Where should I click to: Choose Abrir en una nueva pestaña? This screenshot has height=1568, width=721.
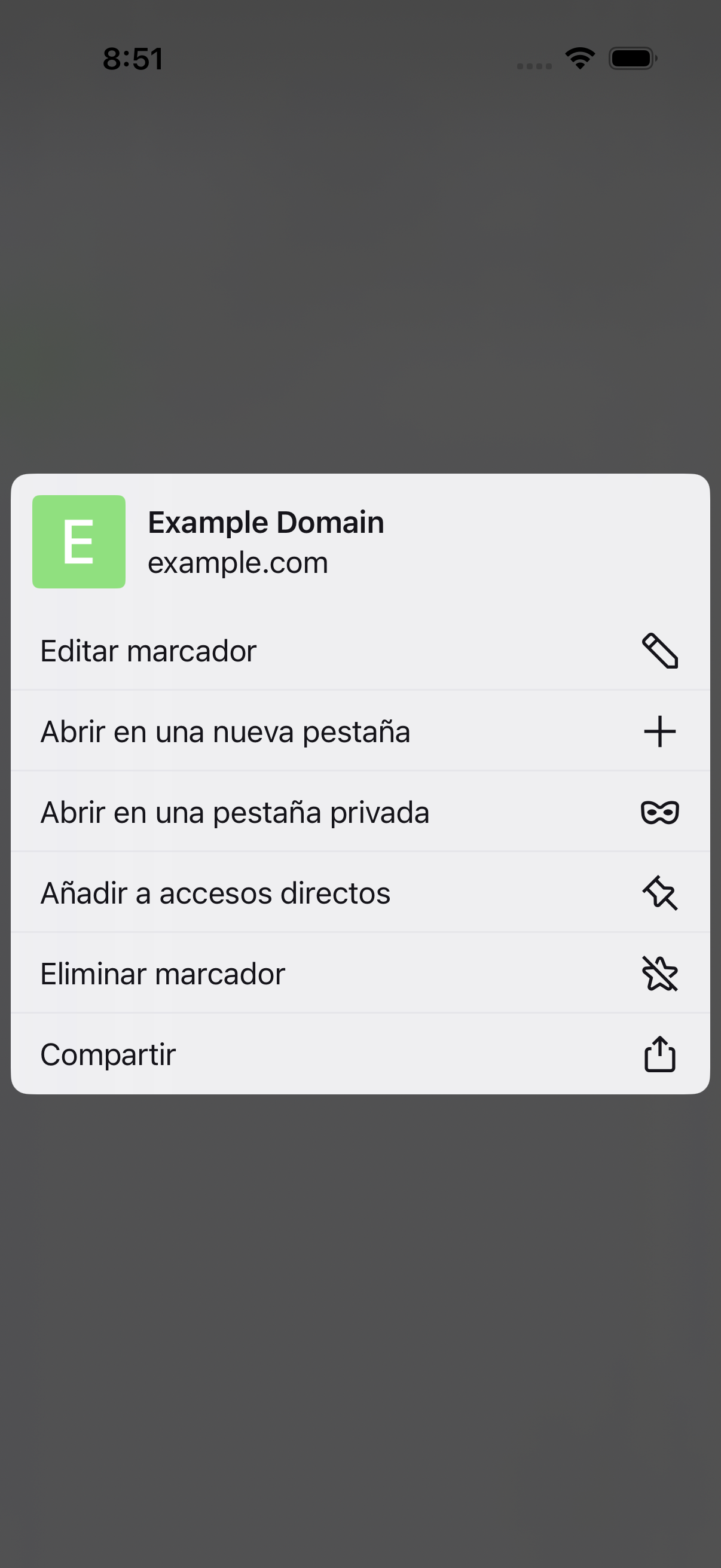(x=360, y=731)
